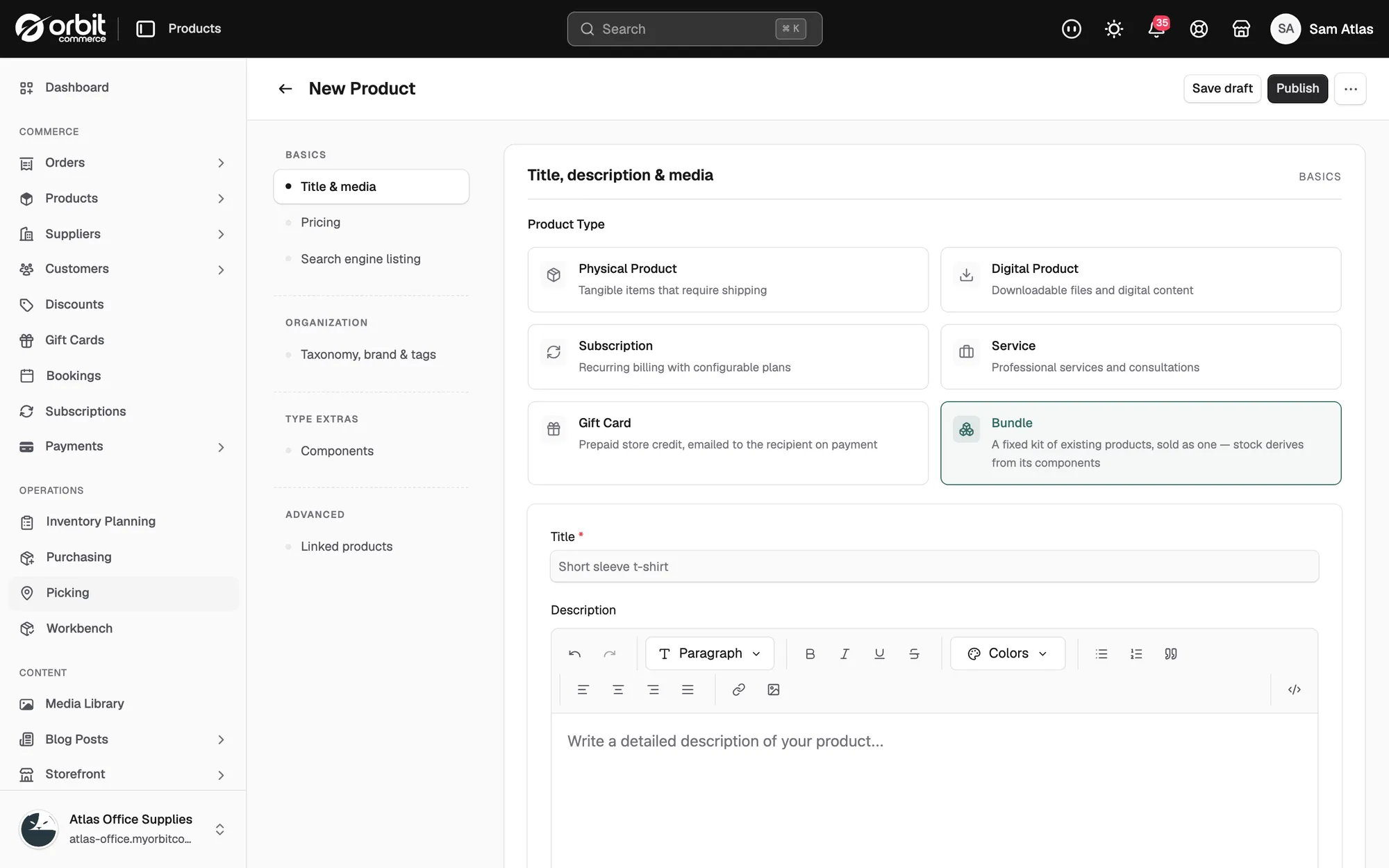Open the Picking page

[x=123, y=593]
